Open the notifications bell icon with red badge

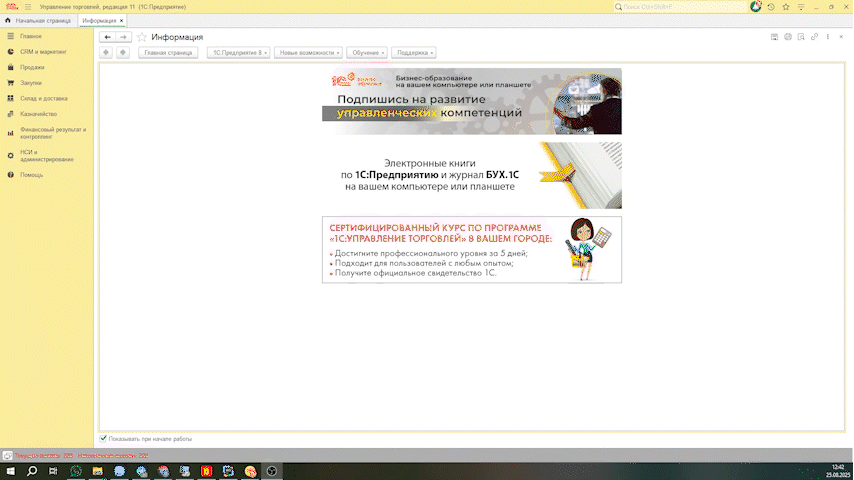(x=755, y=7)
